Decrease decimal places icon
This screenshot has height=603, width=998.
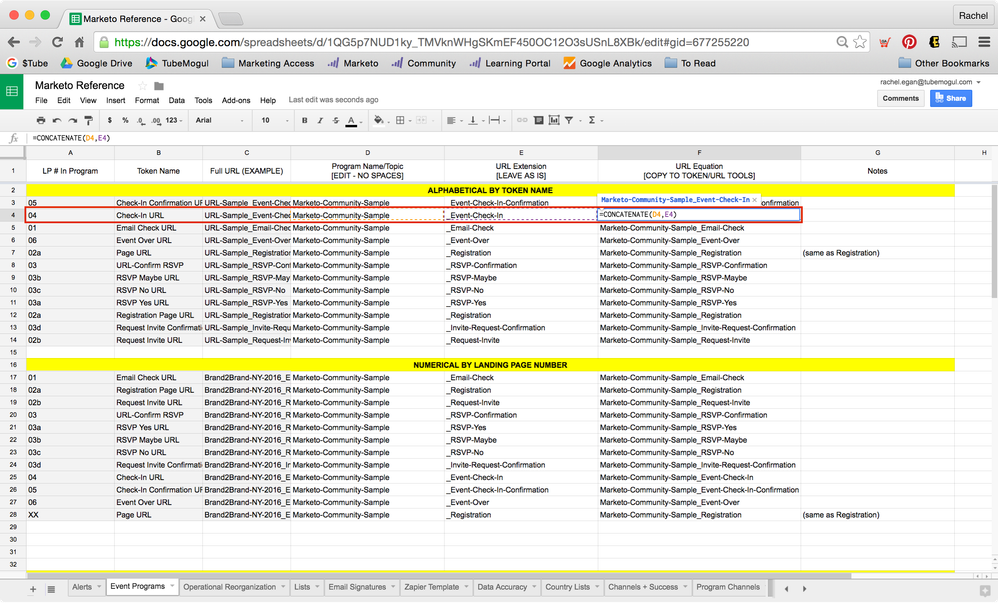[141, 120]
